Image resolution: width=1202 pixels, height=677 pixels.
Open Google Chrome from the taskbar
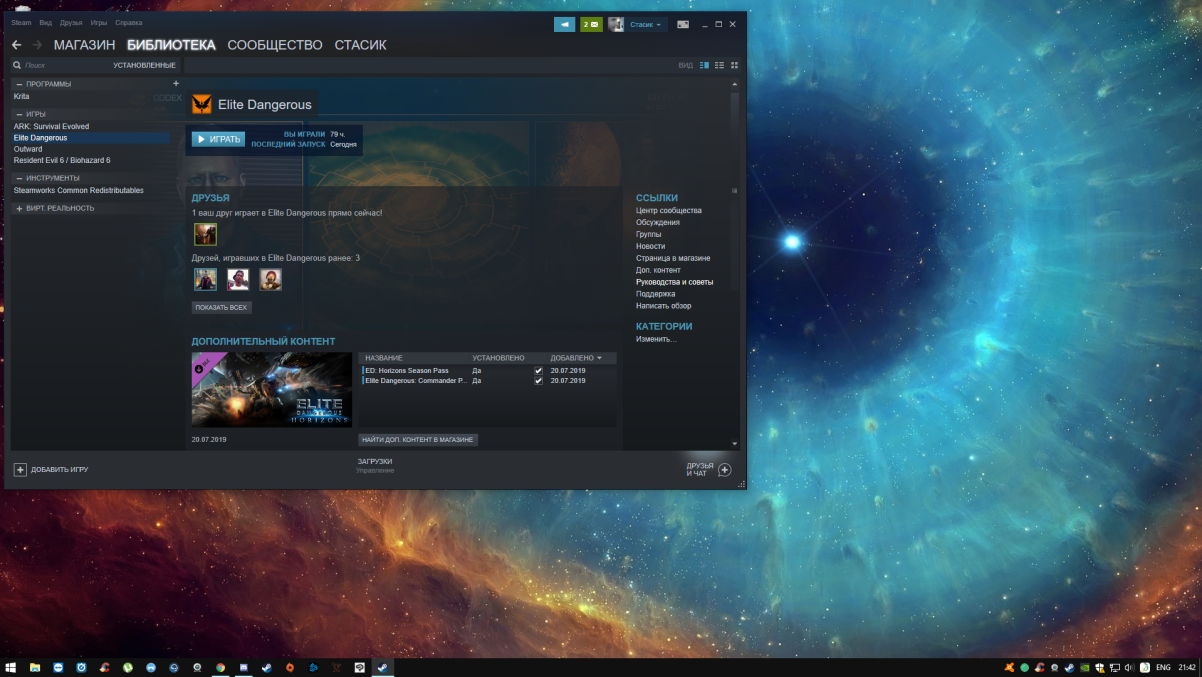(220, 667)
